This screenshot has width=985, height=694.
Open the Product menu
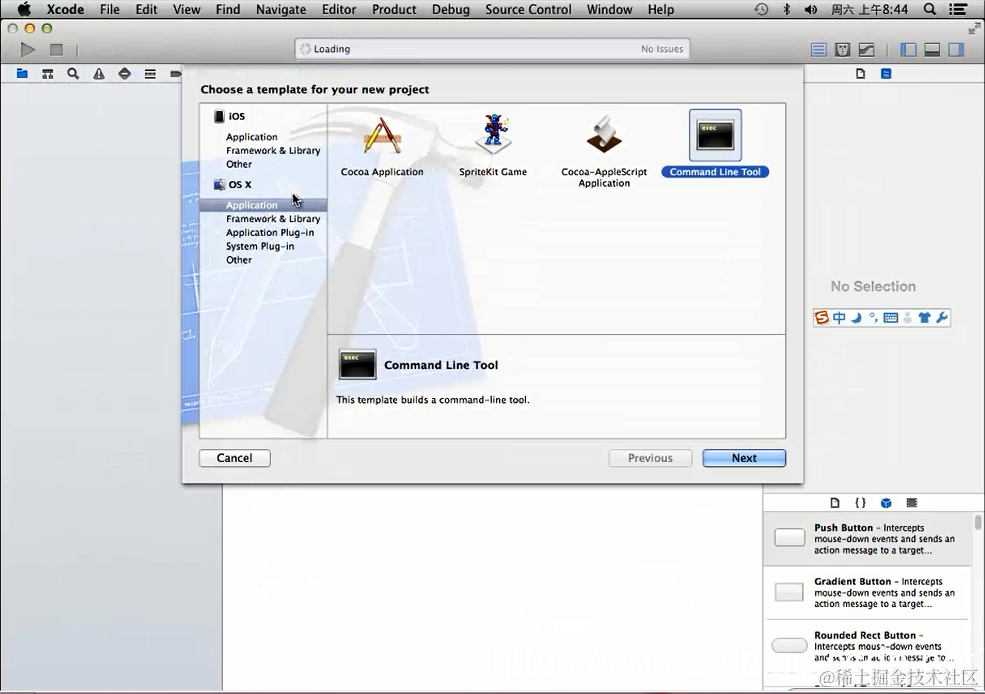tap(394, 9)
